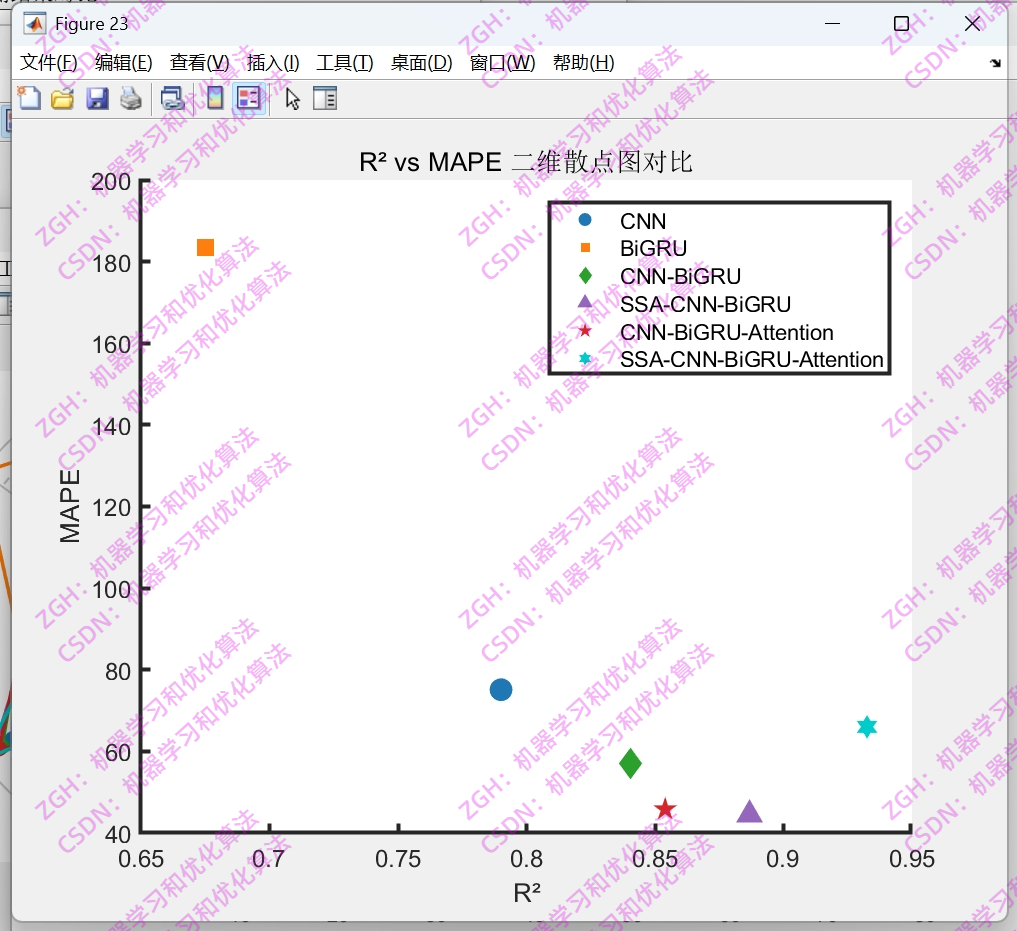Viewport: 1017px width, 931px height.
Task: Print the figure with the printer icon
Action: (131, 99)
